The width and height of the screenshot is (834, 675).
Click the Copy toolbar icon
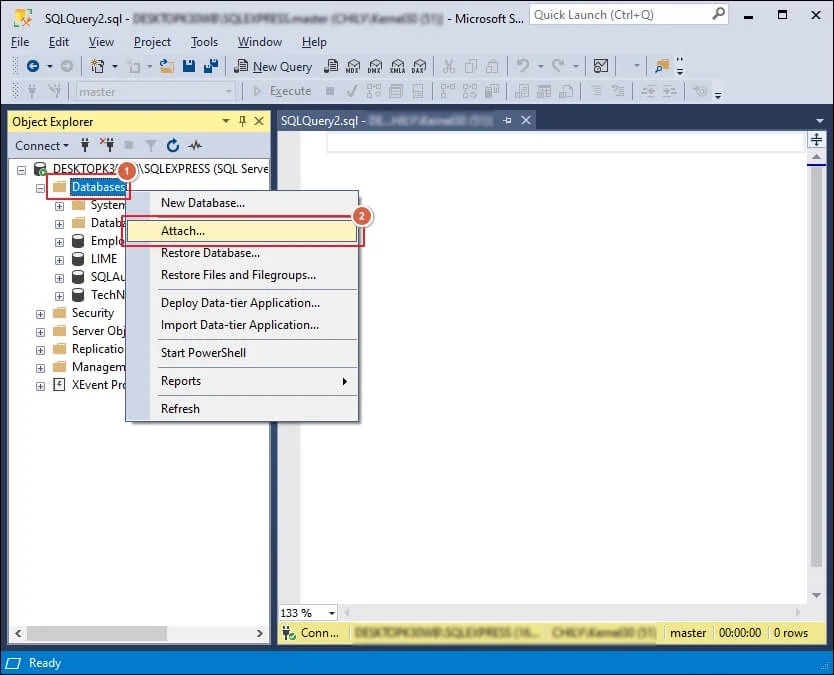tap(471, 66)
